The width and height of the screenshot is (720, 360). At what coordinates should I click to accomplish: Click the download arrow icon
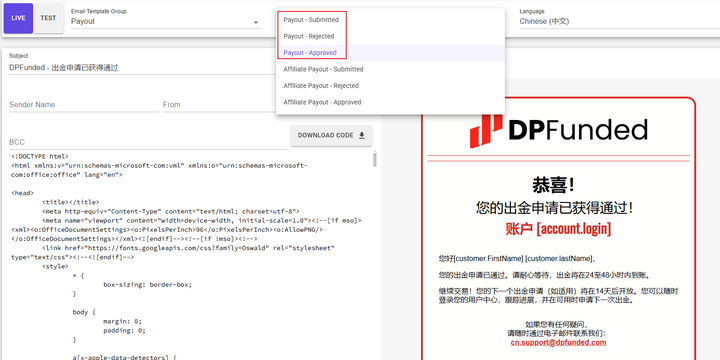(362, 135)
